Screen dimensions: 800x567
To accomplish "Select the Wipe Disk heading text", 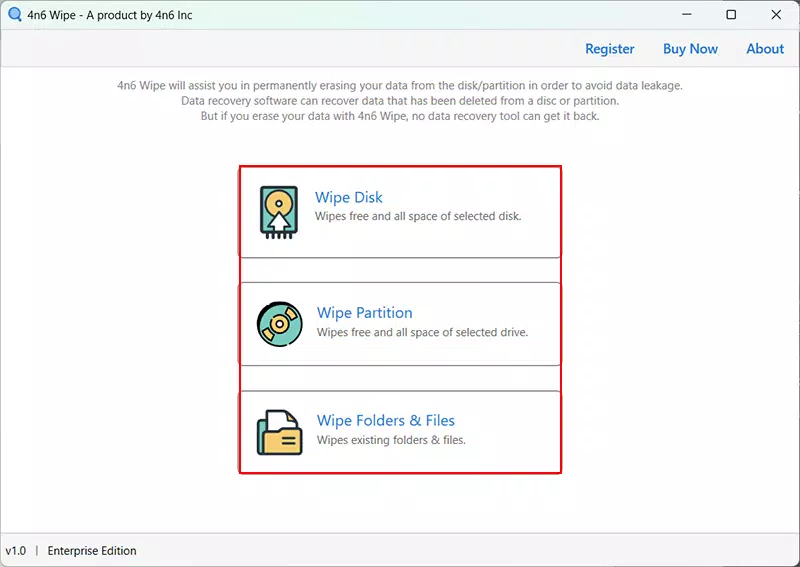I will coord(348,198).
